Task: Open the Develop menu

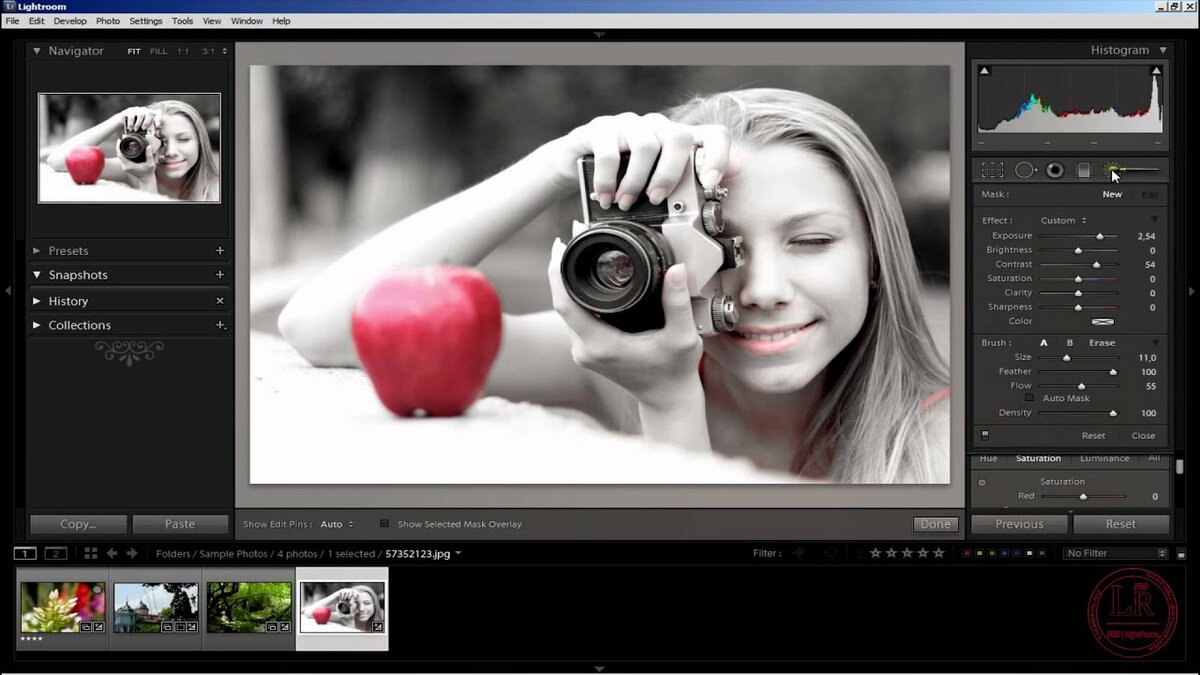Action: [x=70, y=21]
